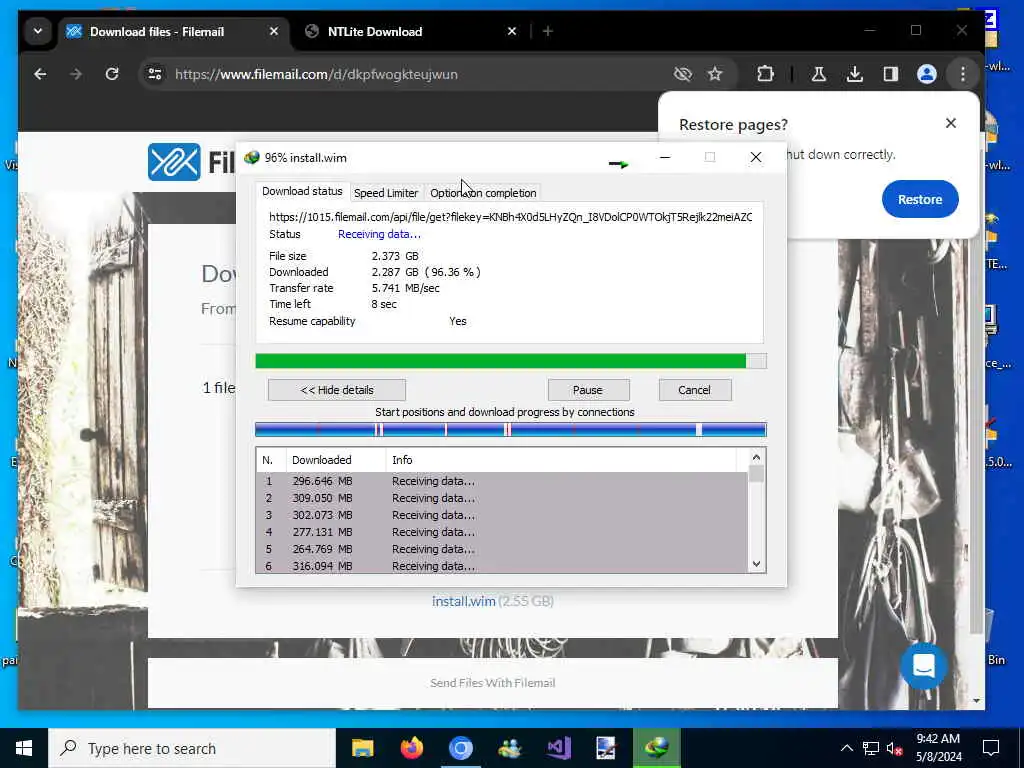
Task: Select connection row with 309.050 MB
Action: coord(502,498)
